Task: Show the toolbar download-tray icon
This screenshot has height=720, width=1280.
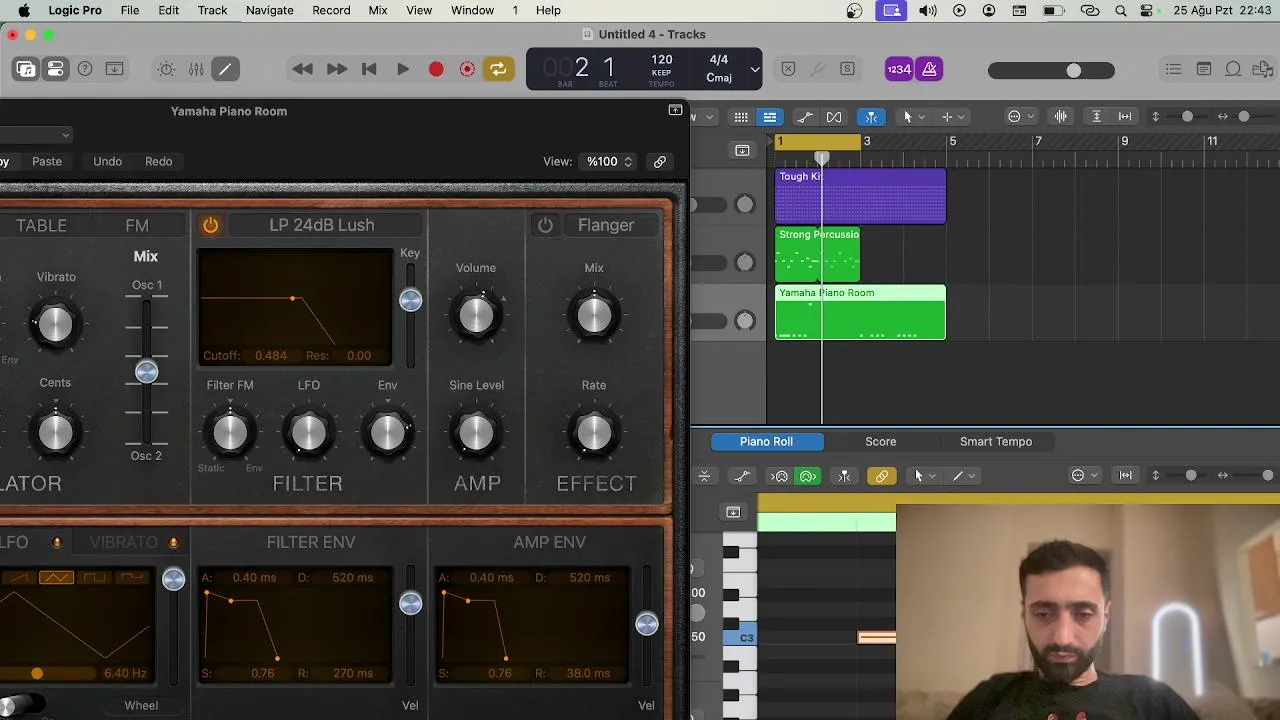Action: point(115,69)
